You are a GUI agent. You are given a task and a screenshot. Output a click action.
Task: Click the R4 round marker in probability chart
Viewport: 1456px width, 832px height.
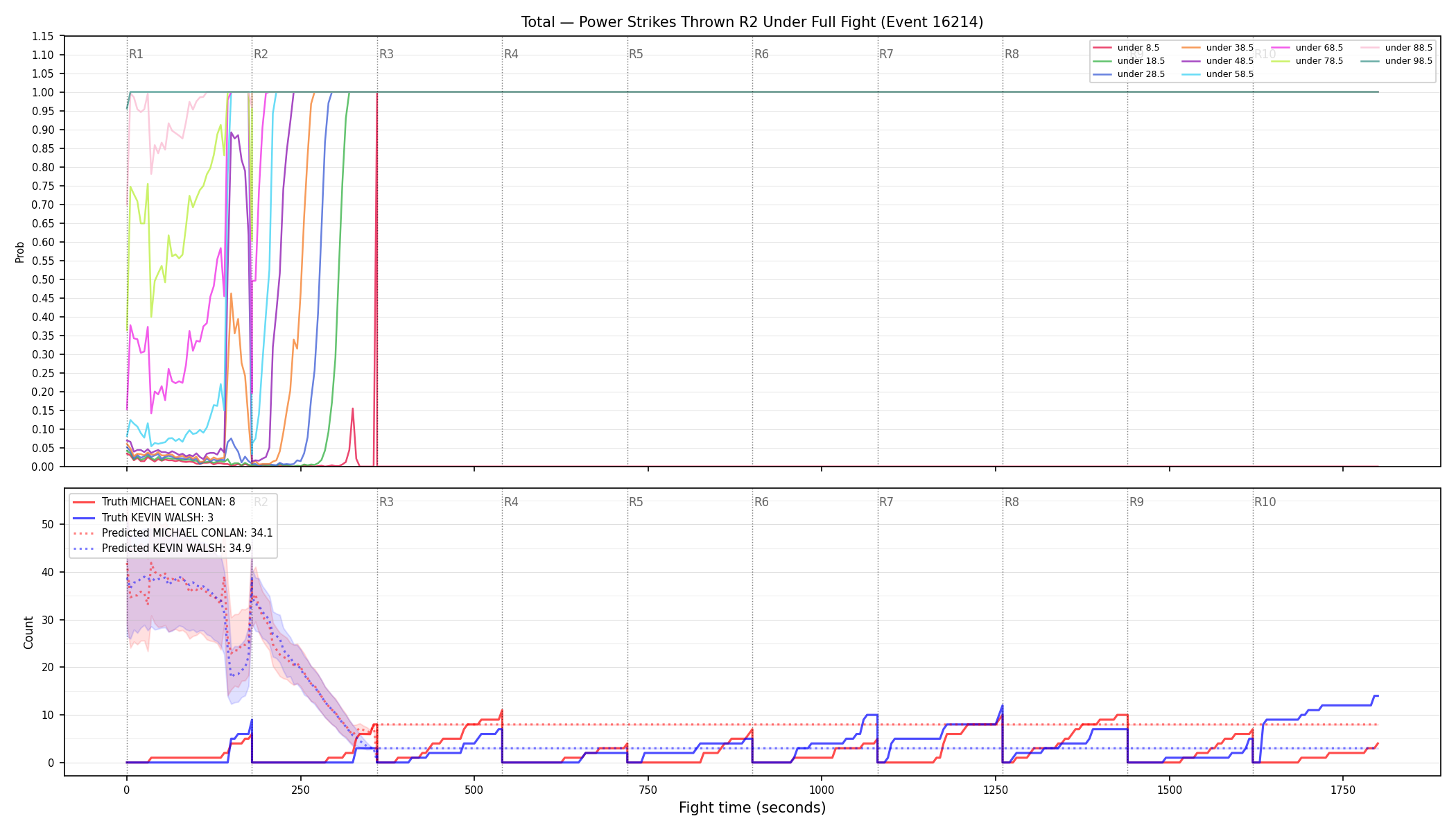click(511, 54)
